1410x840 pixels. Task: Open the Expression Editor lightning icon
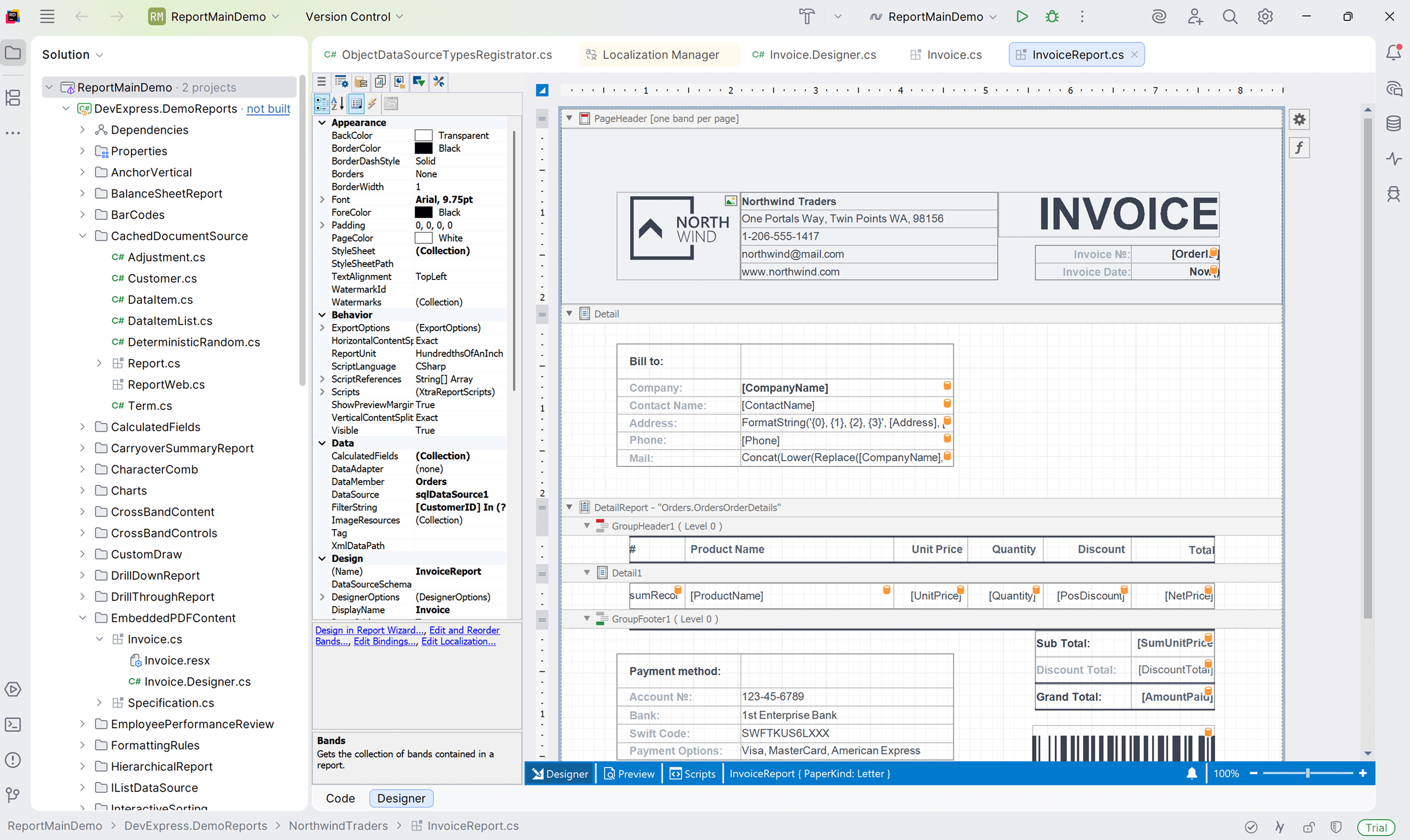(372, 103)
